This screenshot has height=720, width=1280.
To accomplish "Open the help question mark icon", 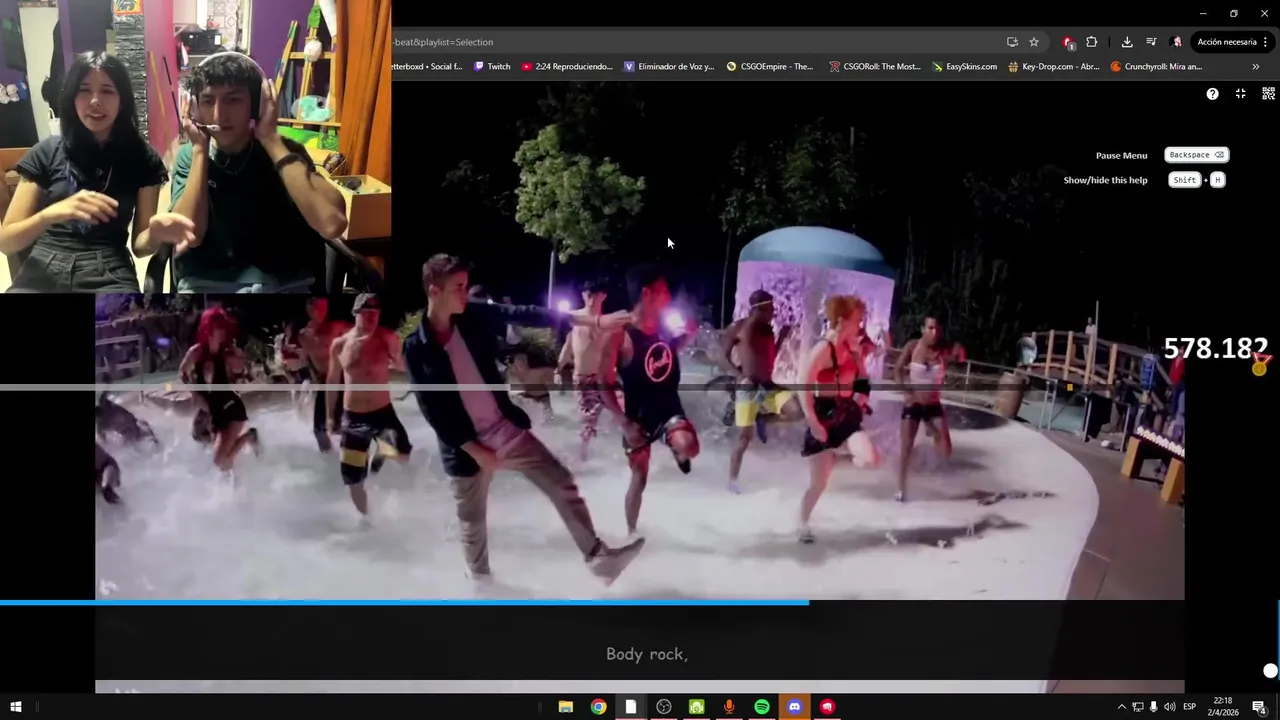I will coord(1212,94).
